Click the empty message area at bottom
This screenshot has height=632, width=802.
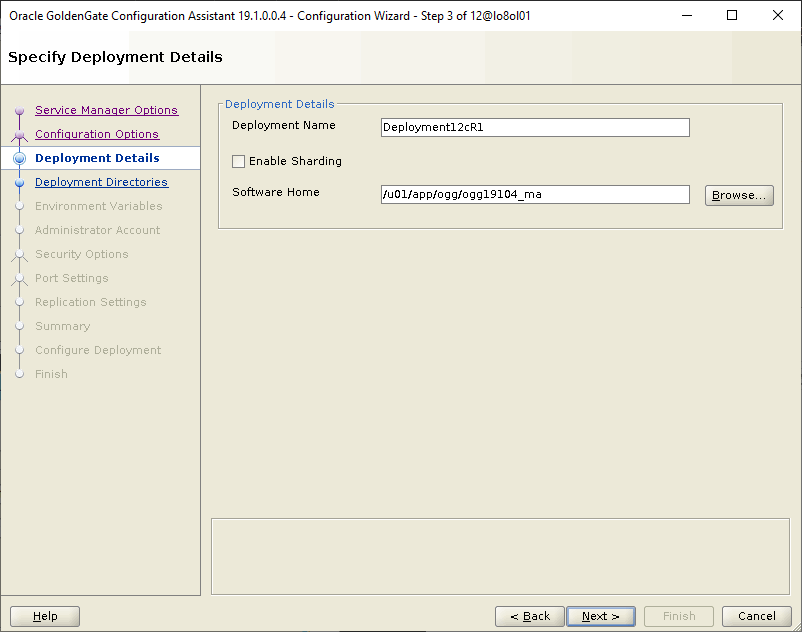(500, 555)
